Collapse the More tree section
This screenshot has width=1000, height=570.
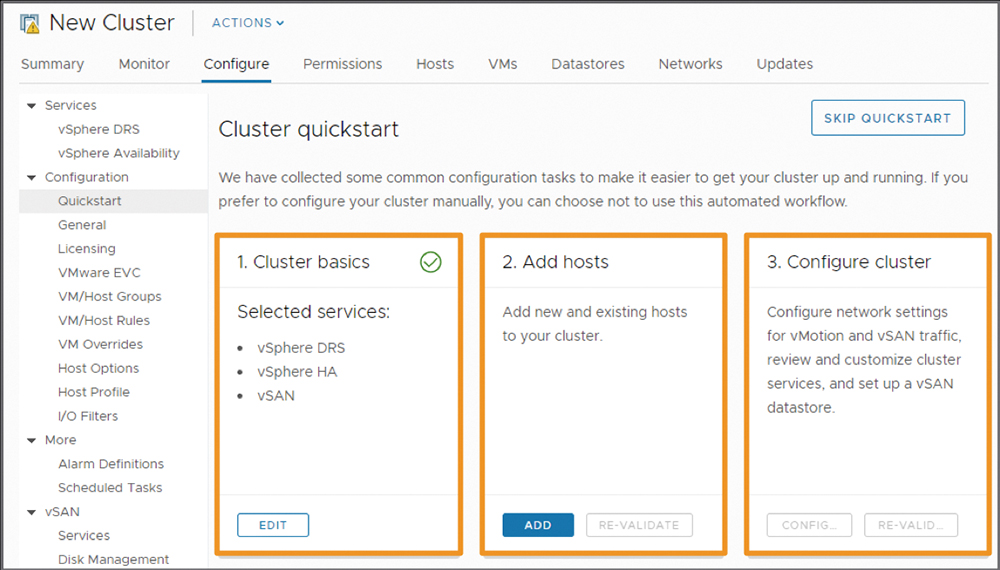pyautogui.click(x=31, y=441)
